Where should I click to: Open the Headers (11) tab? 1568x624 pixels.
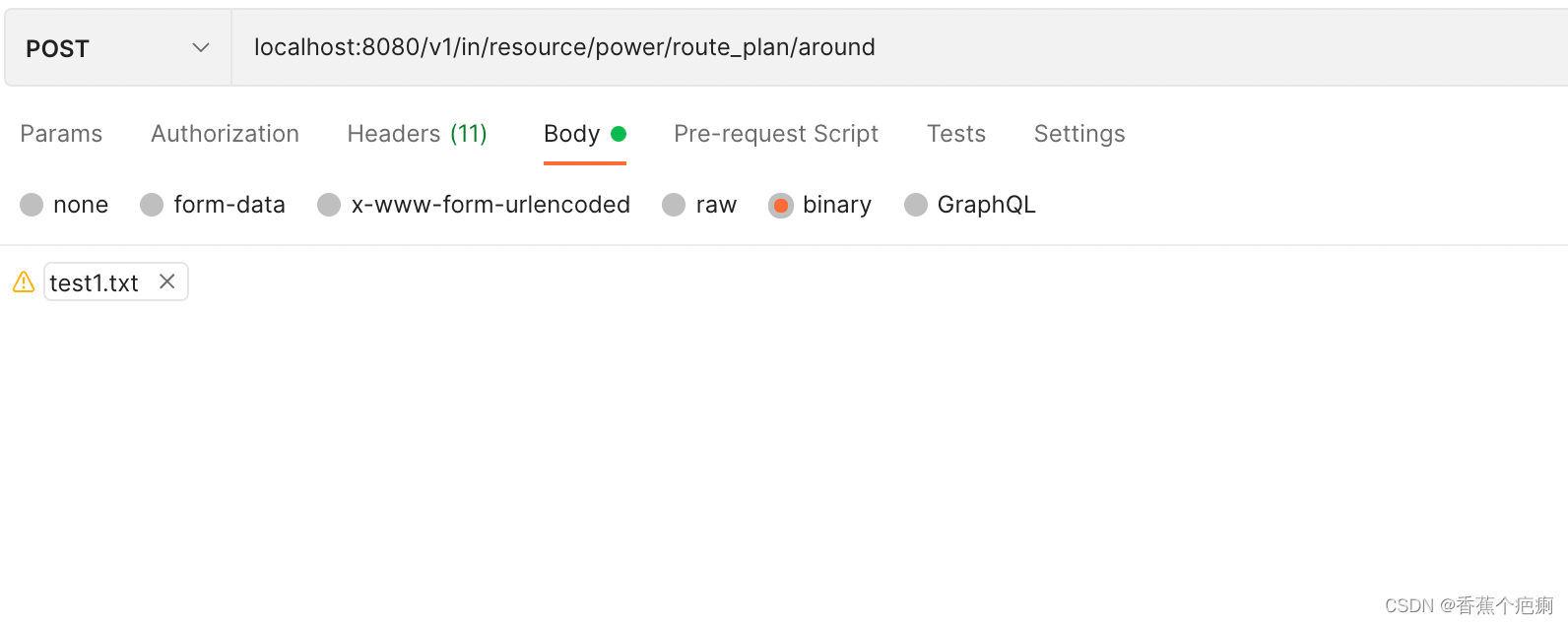[x=418, y=134]
